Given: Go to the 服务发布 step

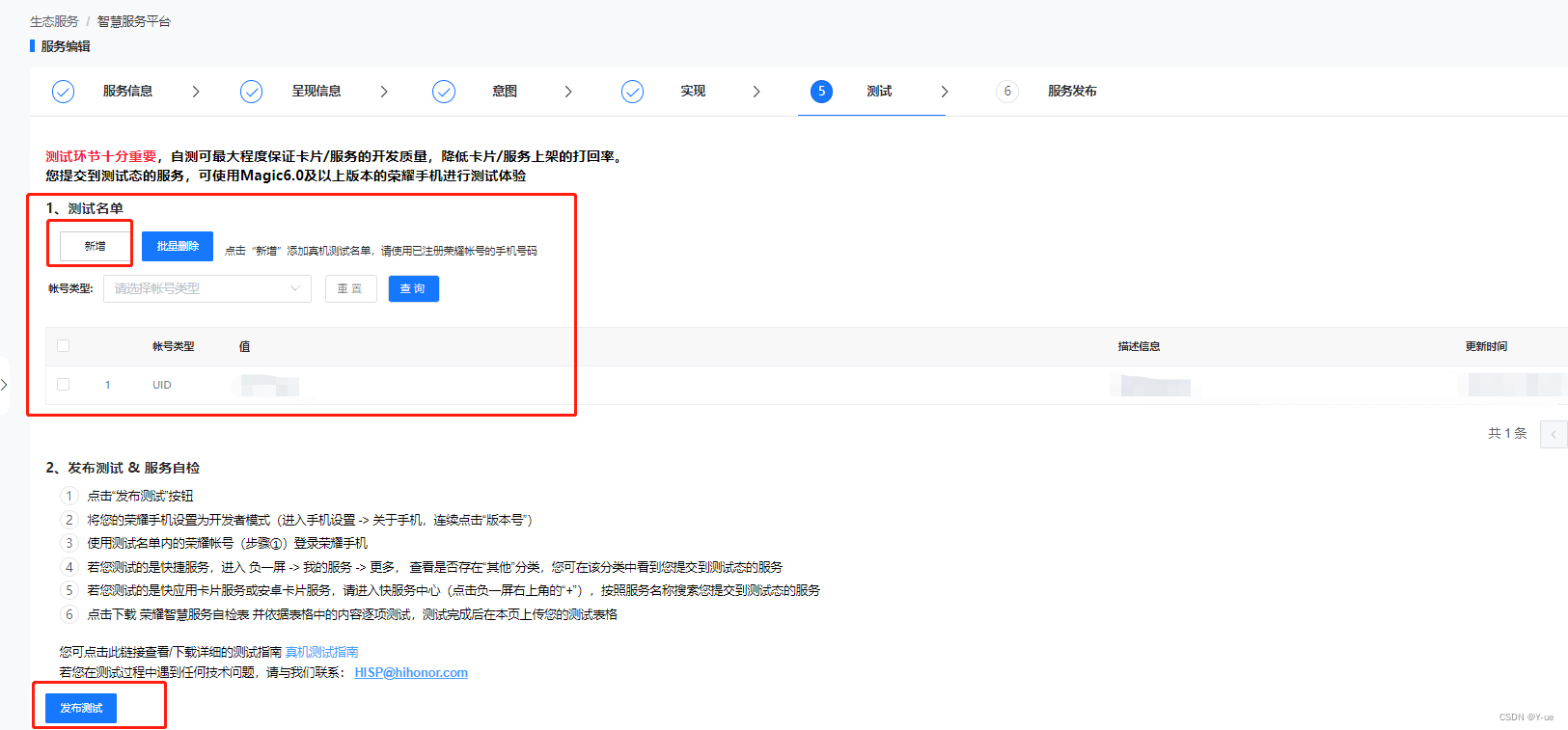Looking at the screenshot, I should point(1072,92).
